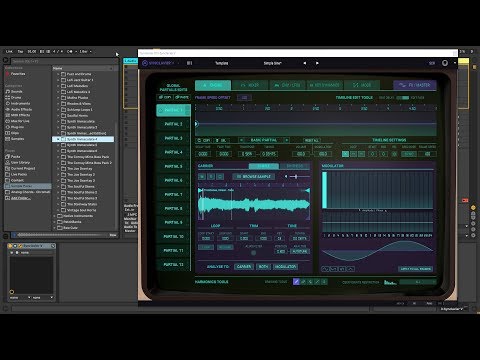Switch to the Env / LFOs tab
This screenshot has width=480, height=360.
[x=287, y=85]
